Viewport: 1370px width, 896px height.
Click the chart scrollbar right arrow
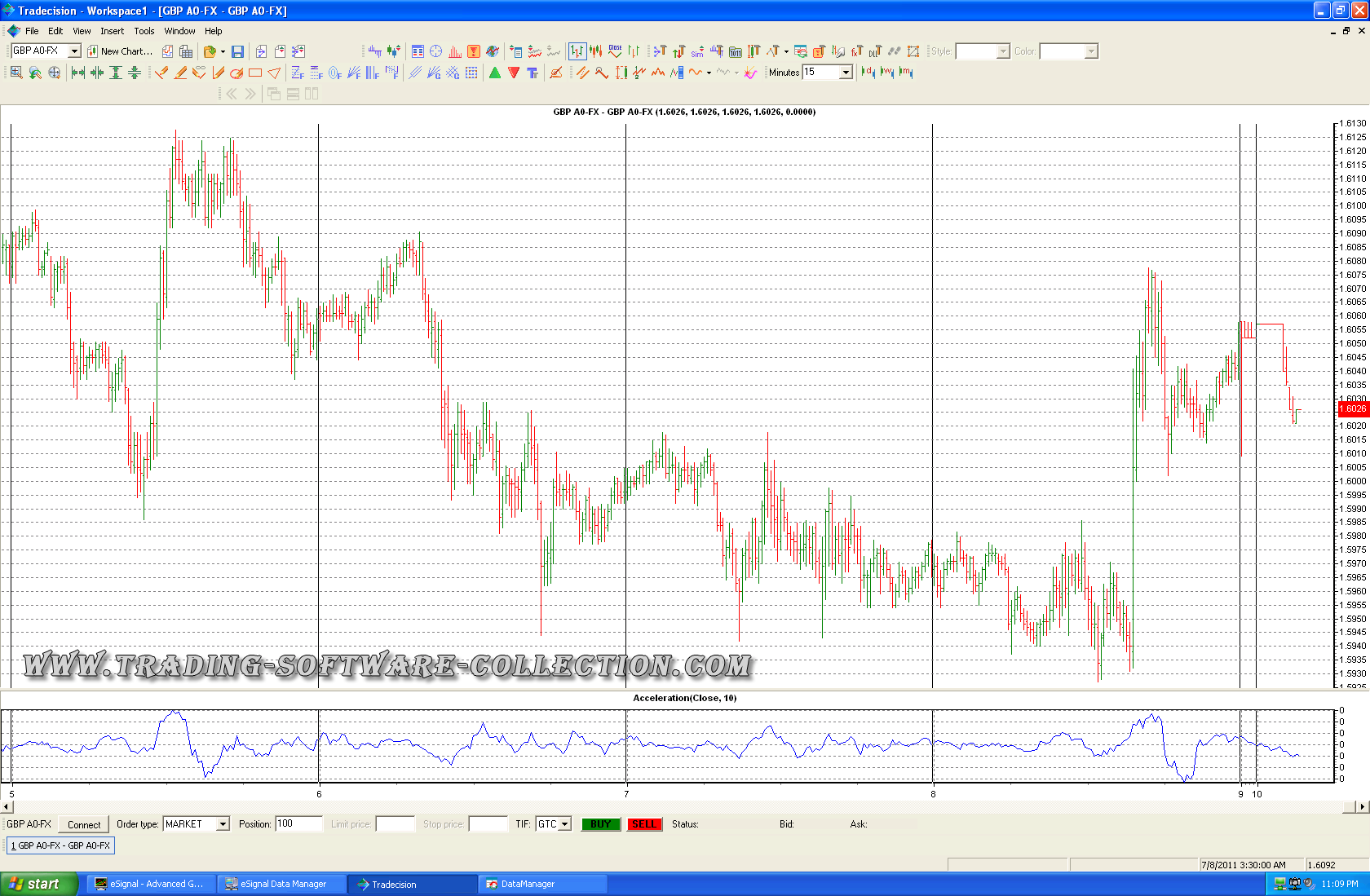click(1362, 806)
